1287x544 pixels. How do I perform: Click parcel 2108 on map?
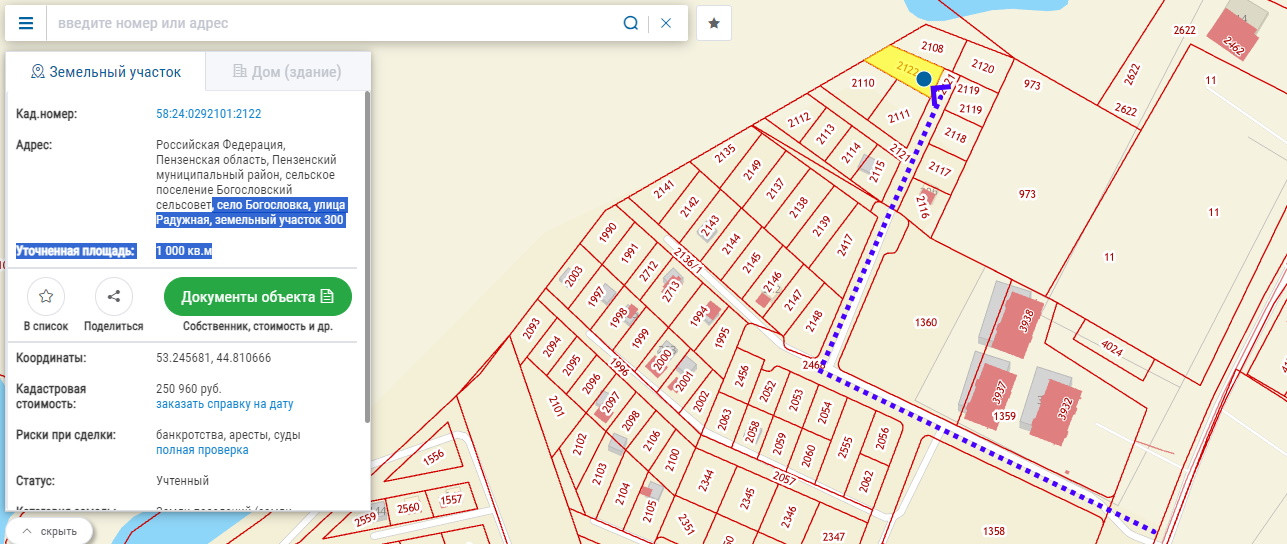932,47
